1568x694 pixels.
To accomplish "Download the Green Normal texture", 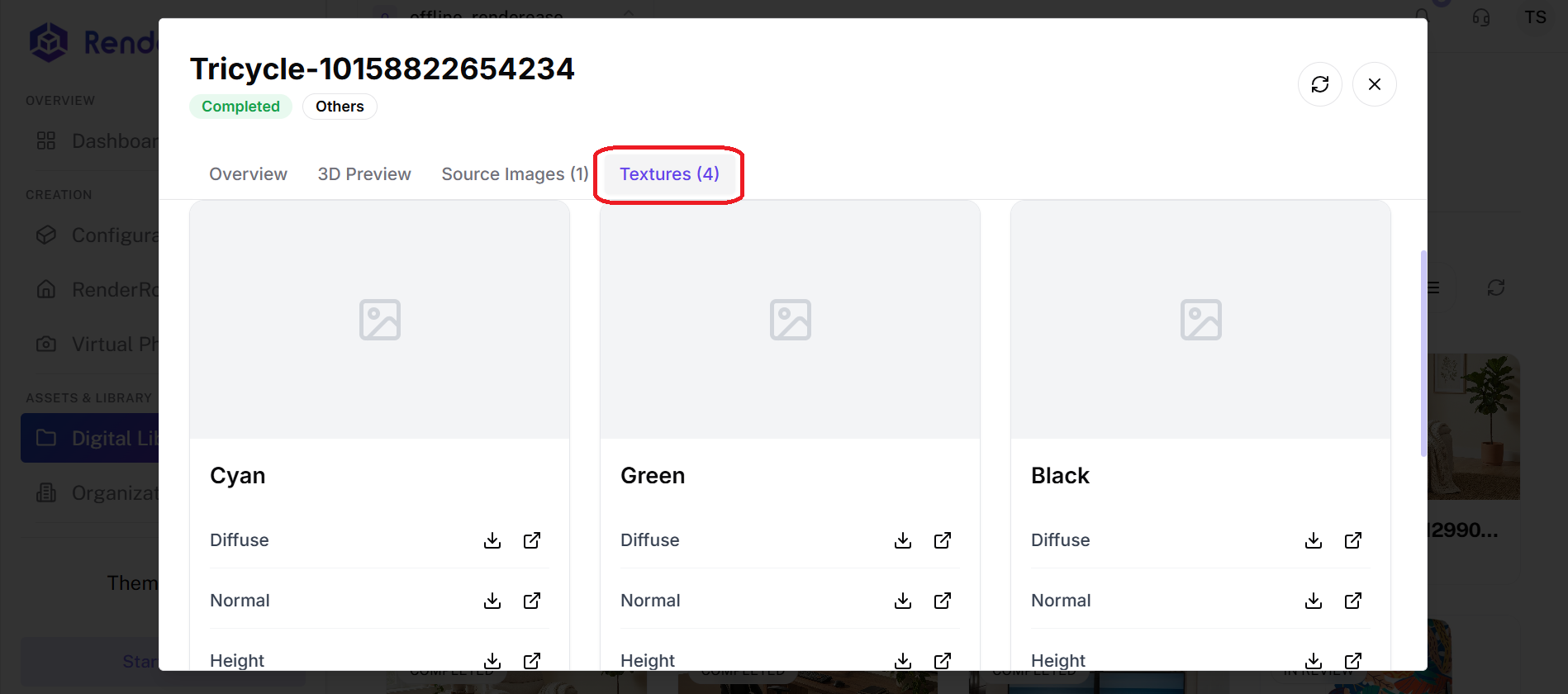I will (x=903, y=601).
